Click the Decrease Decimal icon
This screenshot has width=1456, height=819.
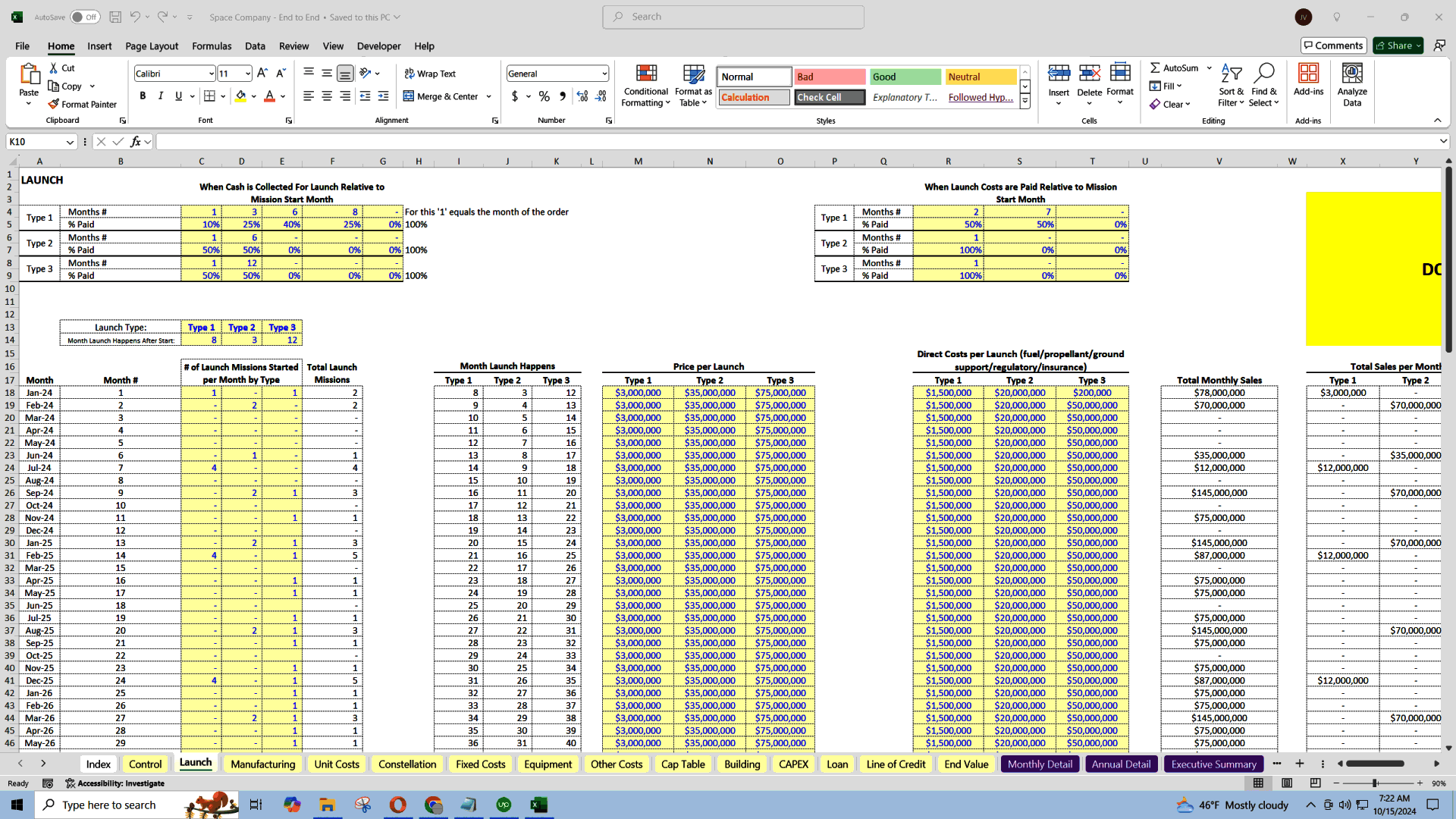pos(601,96)
